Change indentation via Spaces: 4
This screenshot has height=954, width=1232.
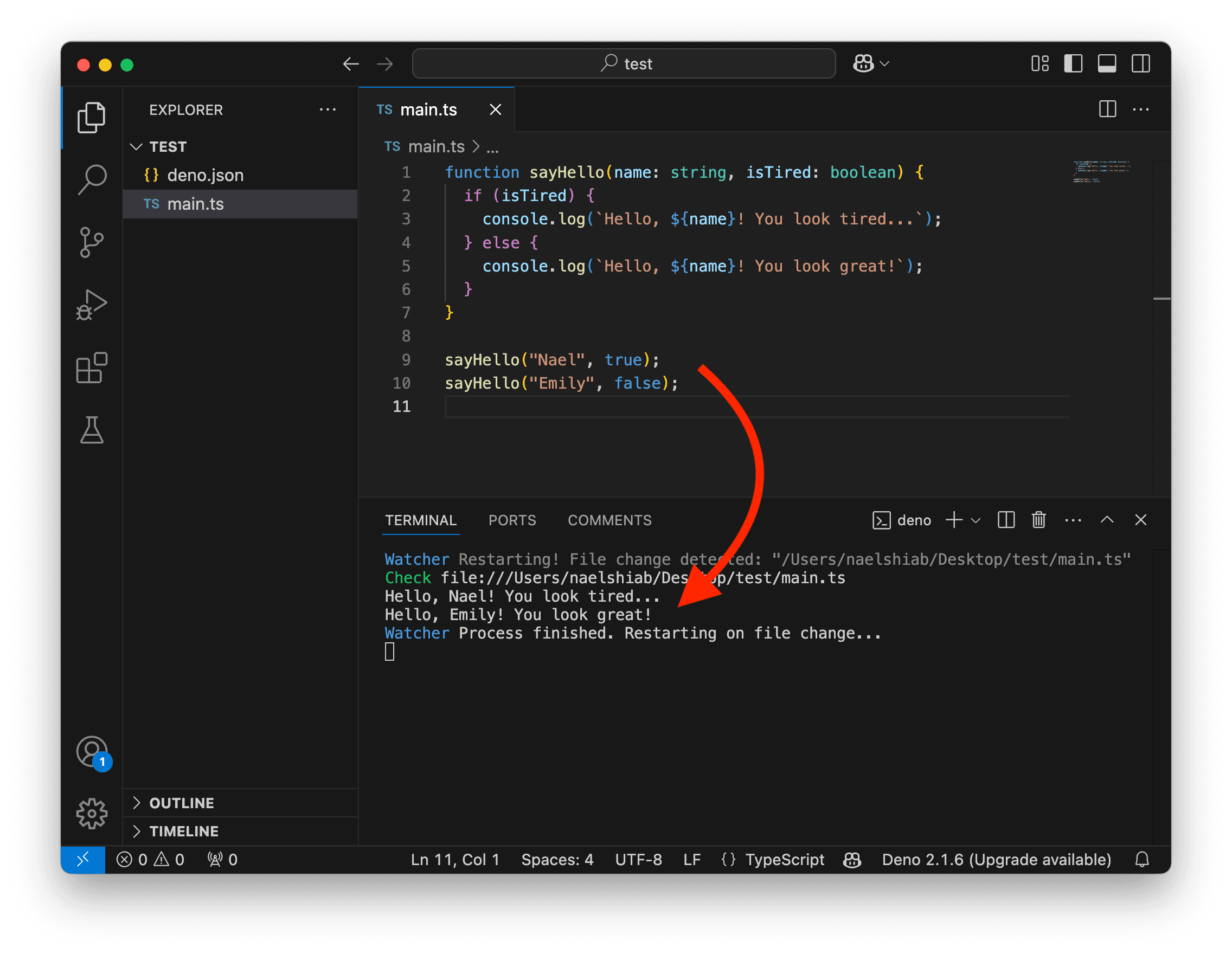point(557,859)
